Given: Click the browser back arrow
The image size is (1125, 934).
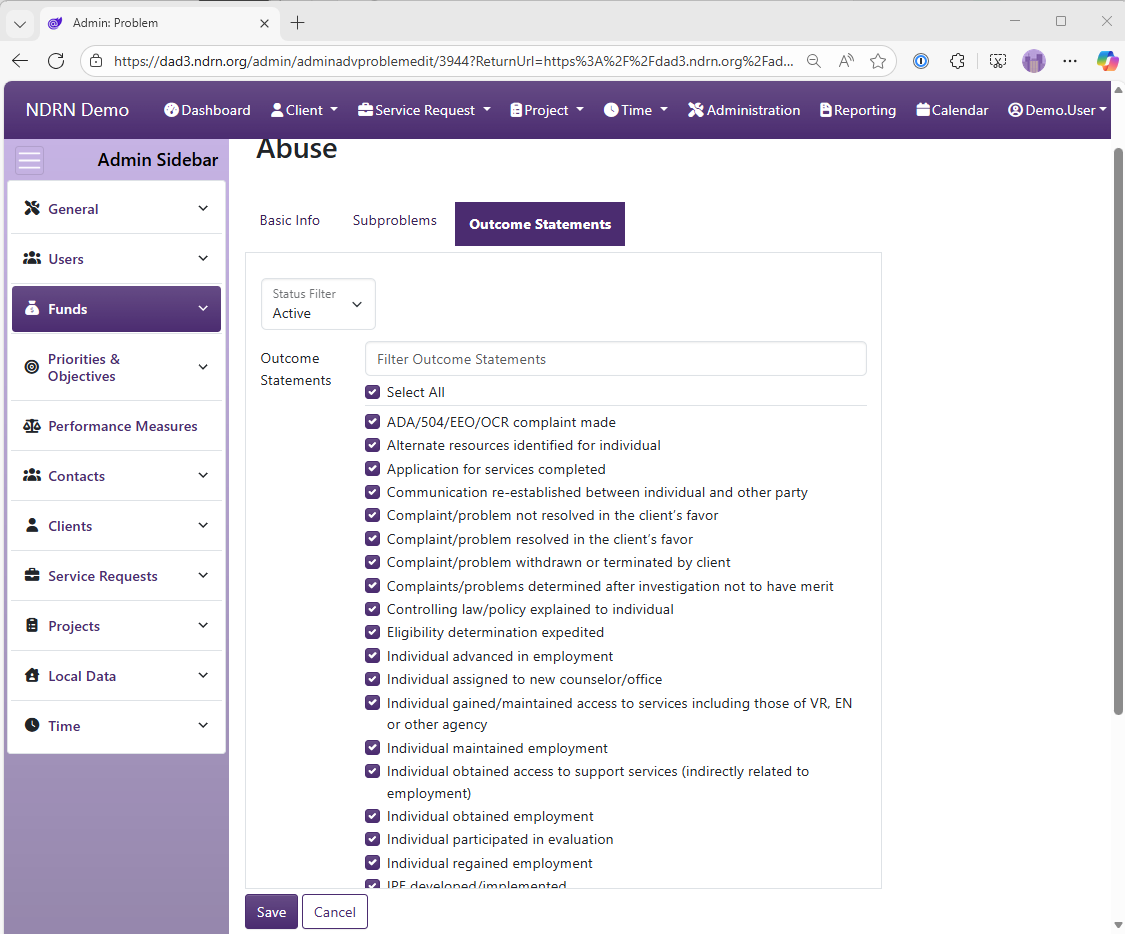Looking at the screenshot, I should point(20,61).
